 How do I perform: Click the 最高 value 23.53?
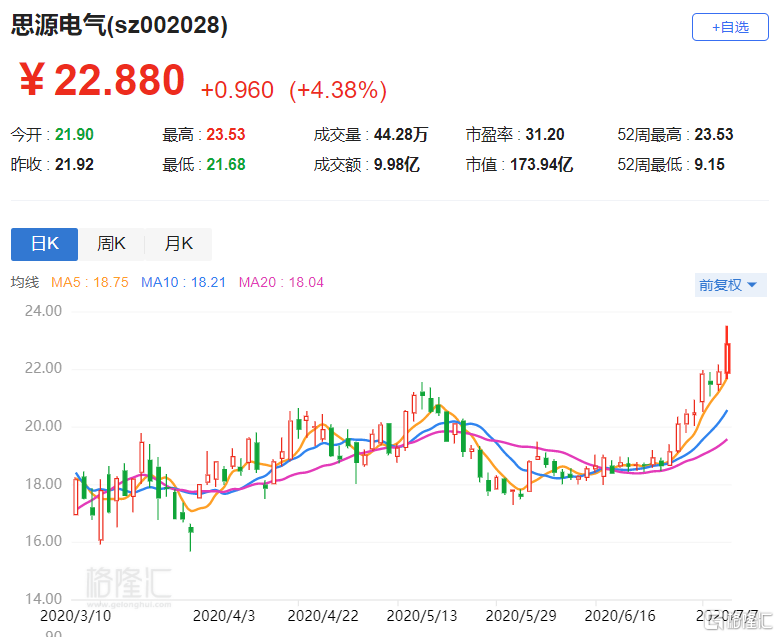click(x=226, y=134)
